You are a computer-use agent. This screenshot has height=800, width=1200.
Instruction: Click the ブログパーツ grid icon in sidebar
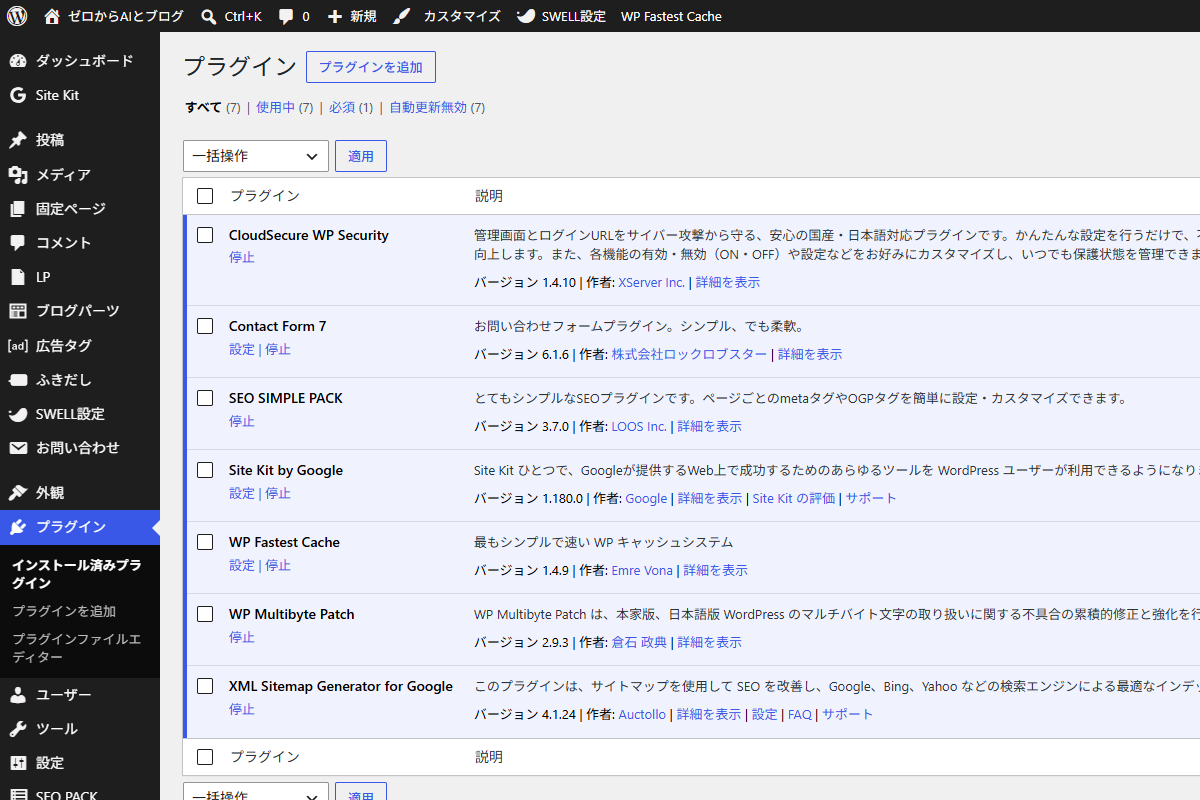(x=18, y=311)
